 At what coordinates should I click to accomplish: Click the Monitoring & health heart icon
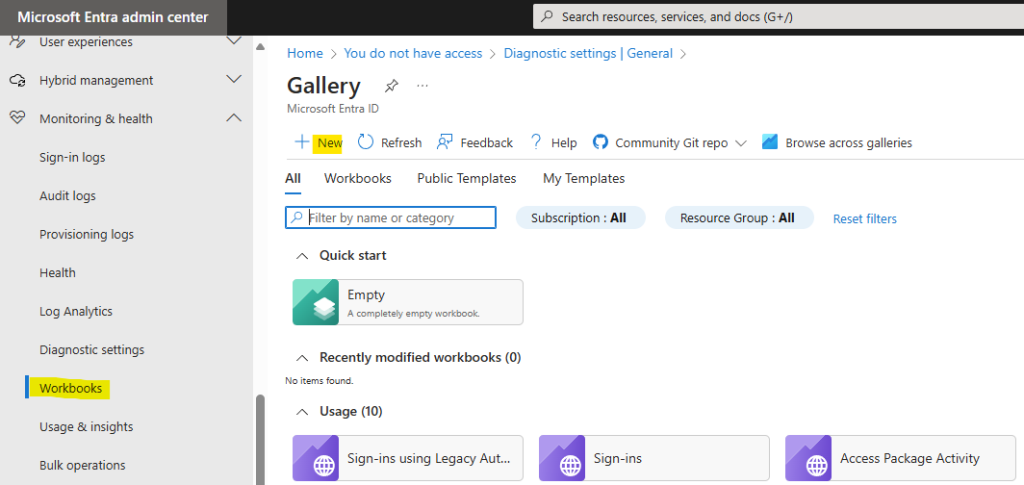click(x=18, y=119)
